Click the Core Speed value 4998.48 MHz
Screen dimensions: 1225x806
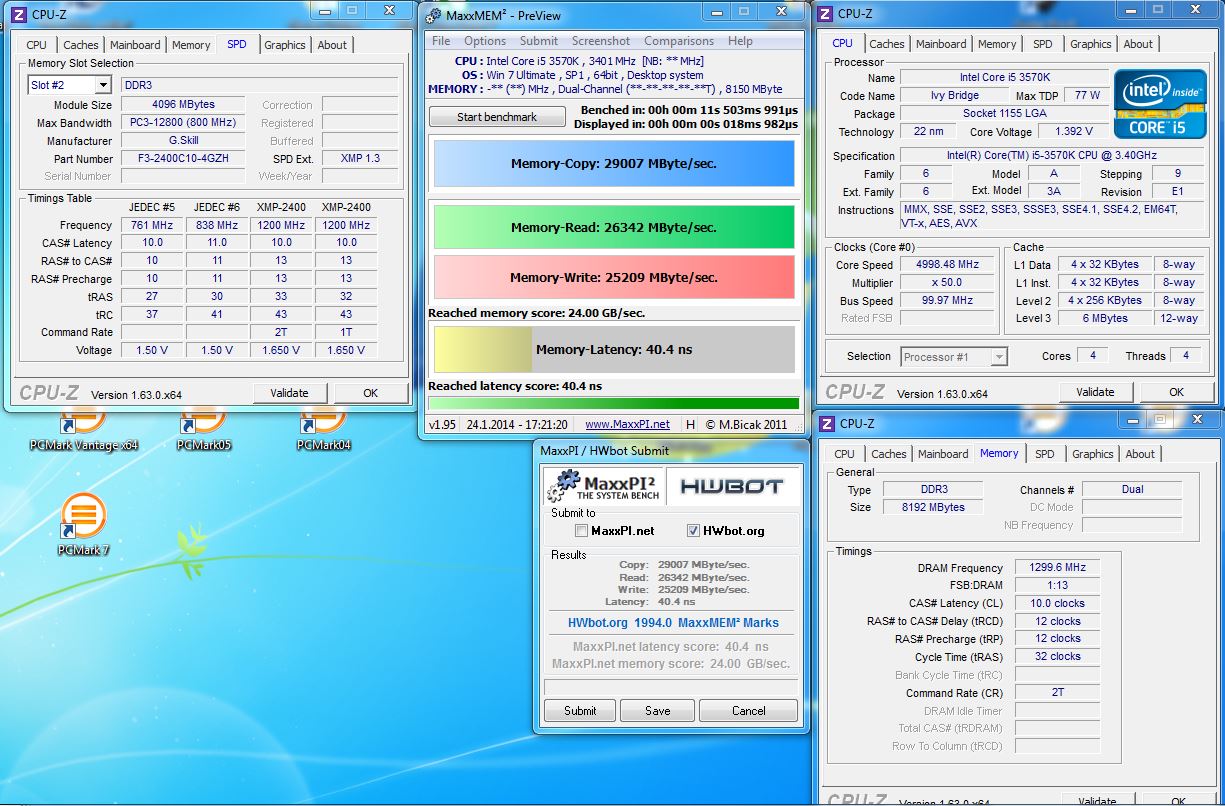point(947,265)
